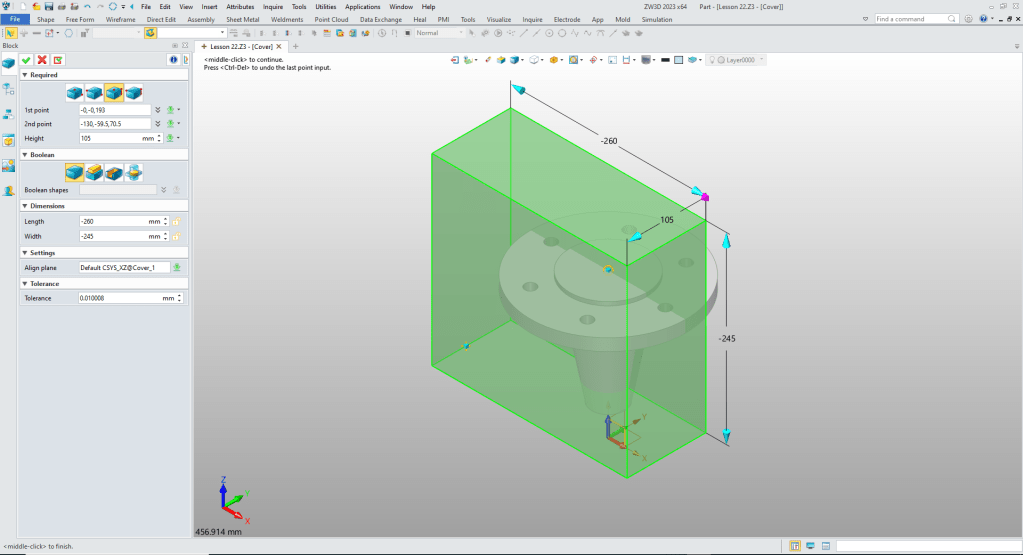
Task: Toggle the lock beside Length field
Action: click(x=176, y=221)
